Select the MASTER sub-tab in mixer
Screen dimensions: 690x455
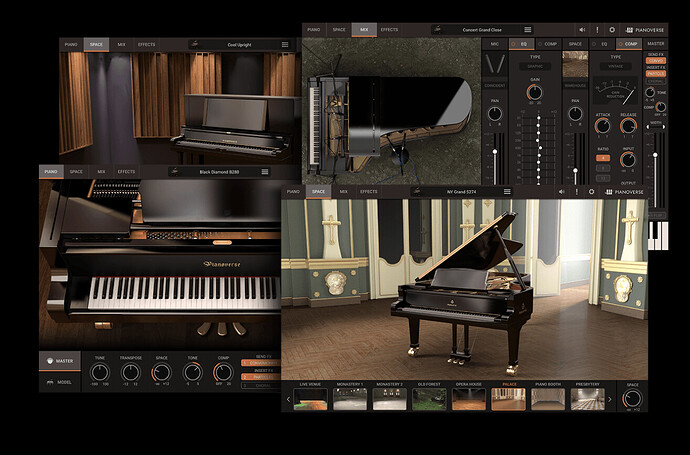pyautogui.click(x=656, y=44)
